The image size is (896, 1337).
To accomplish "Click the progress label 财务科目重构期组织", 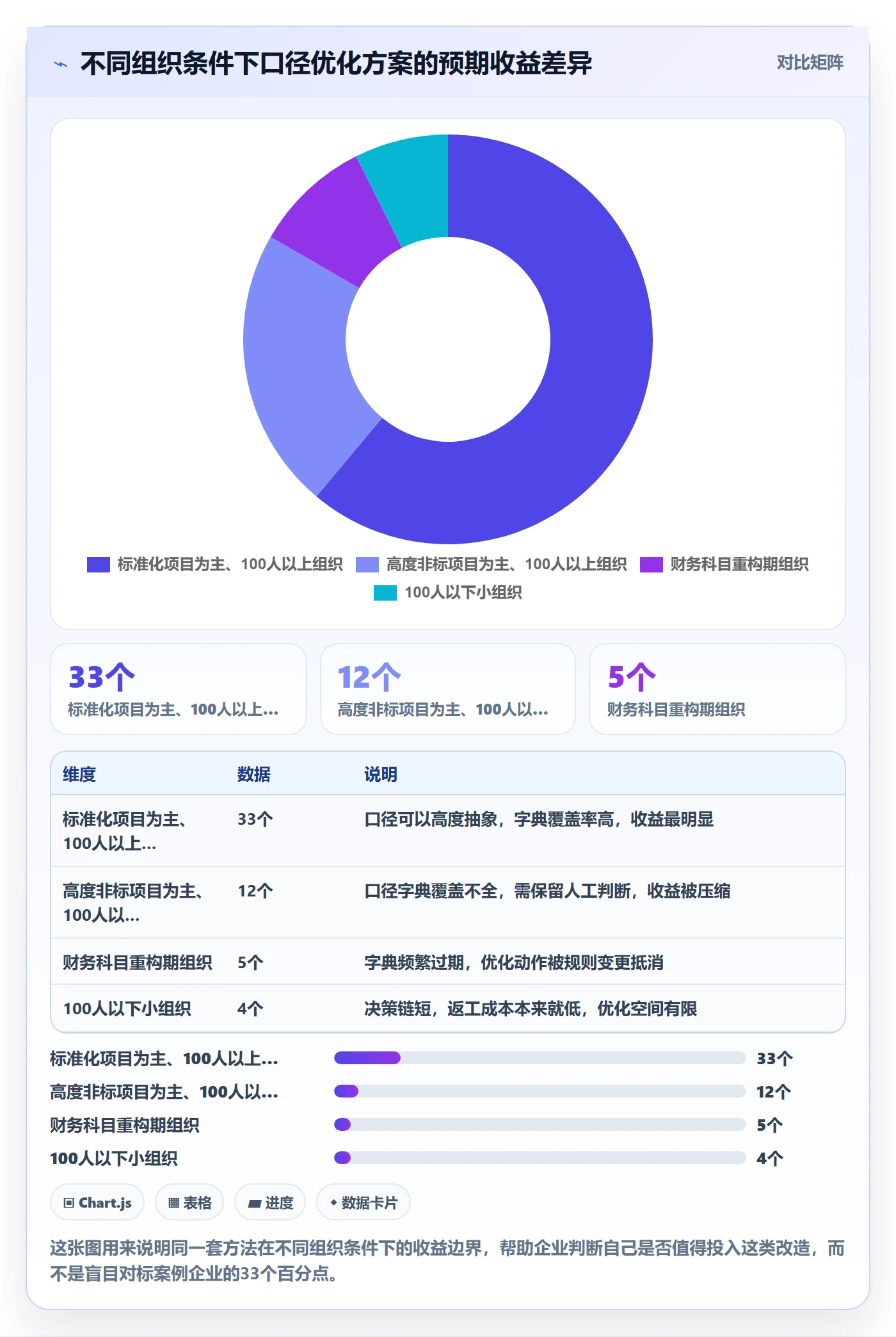I will tap(125, 1125).
